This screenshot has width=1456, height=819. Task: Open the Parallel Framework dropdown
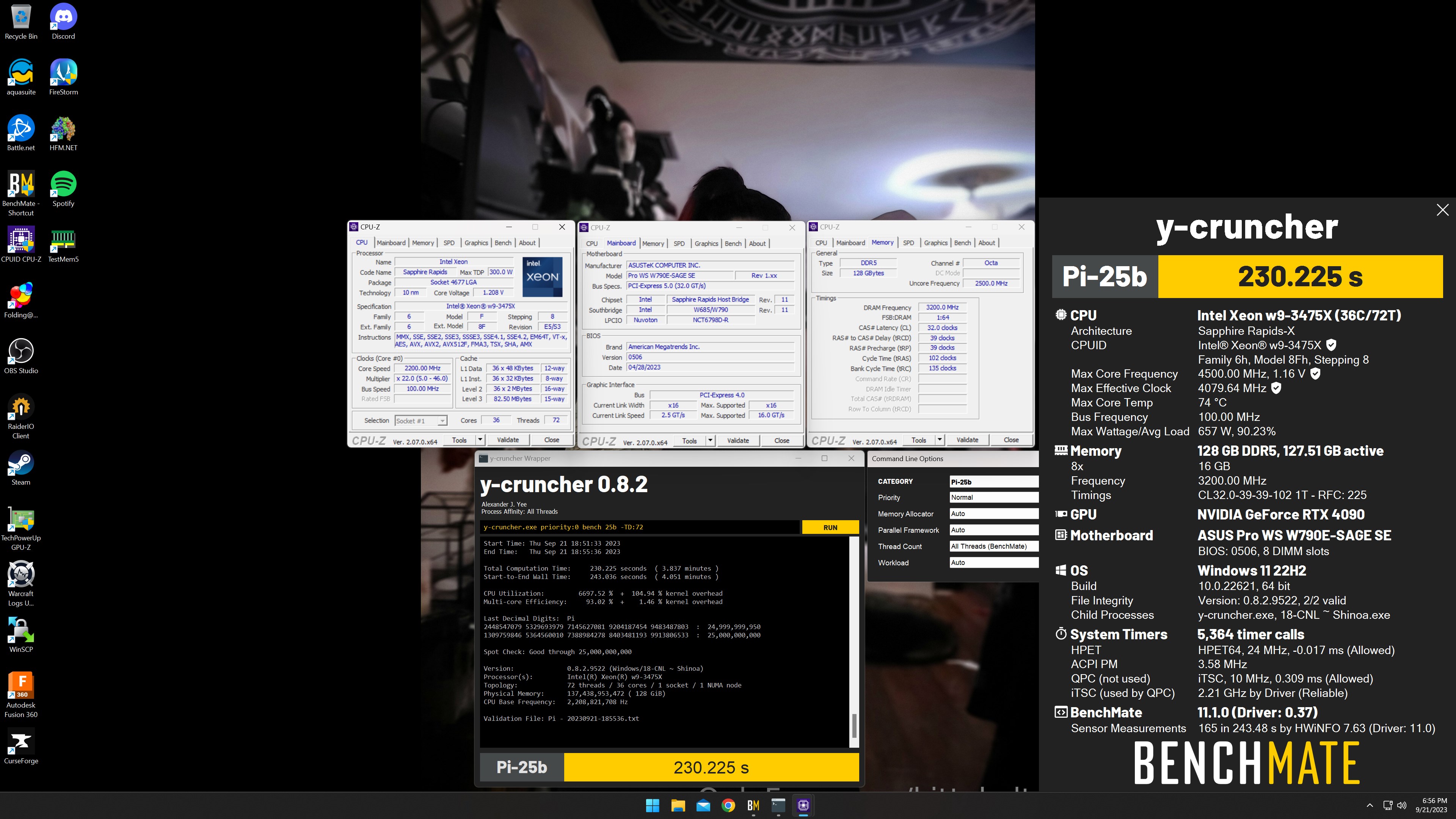pos(994,530)
